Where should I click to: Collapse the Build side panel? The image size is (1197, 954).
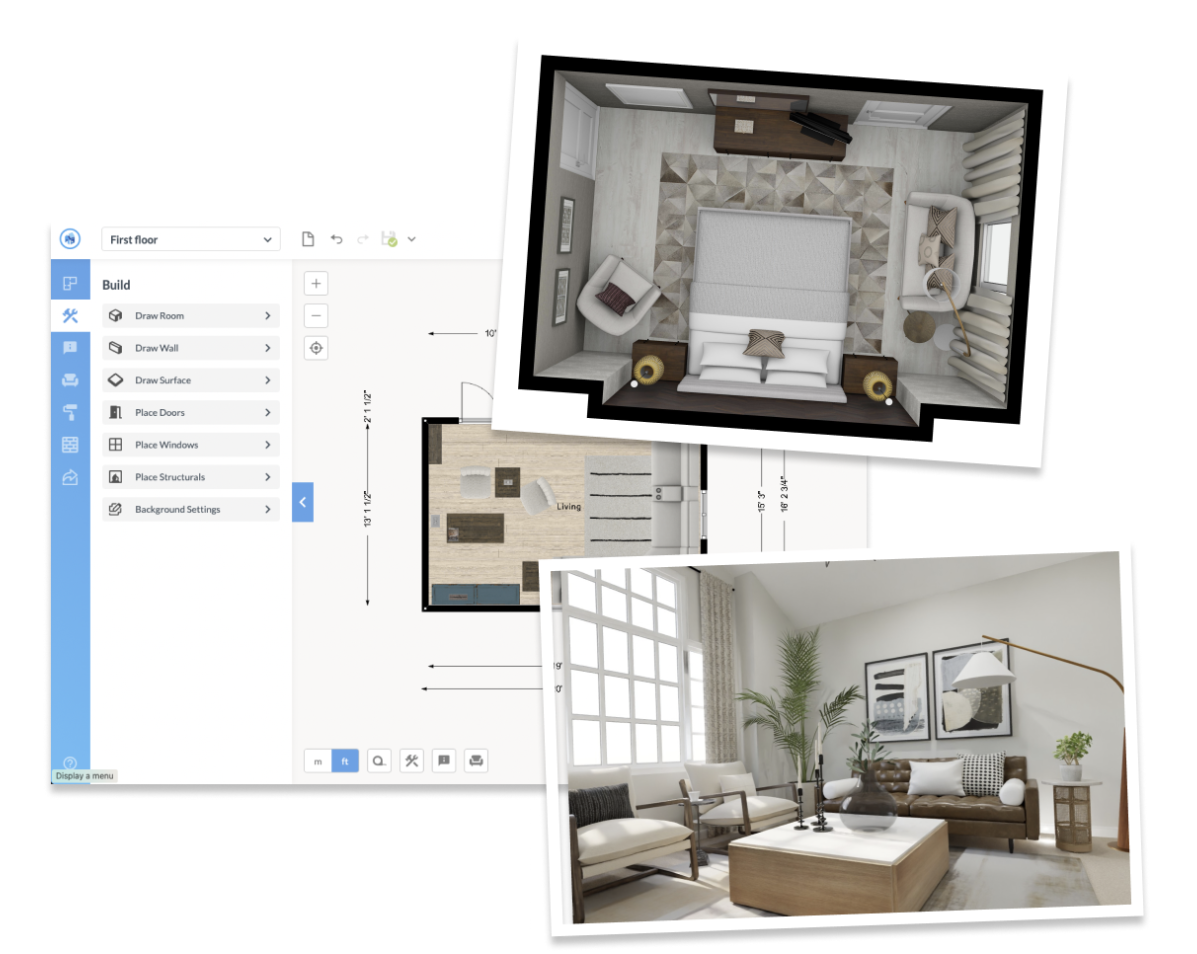[x=303, y=502]
